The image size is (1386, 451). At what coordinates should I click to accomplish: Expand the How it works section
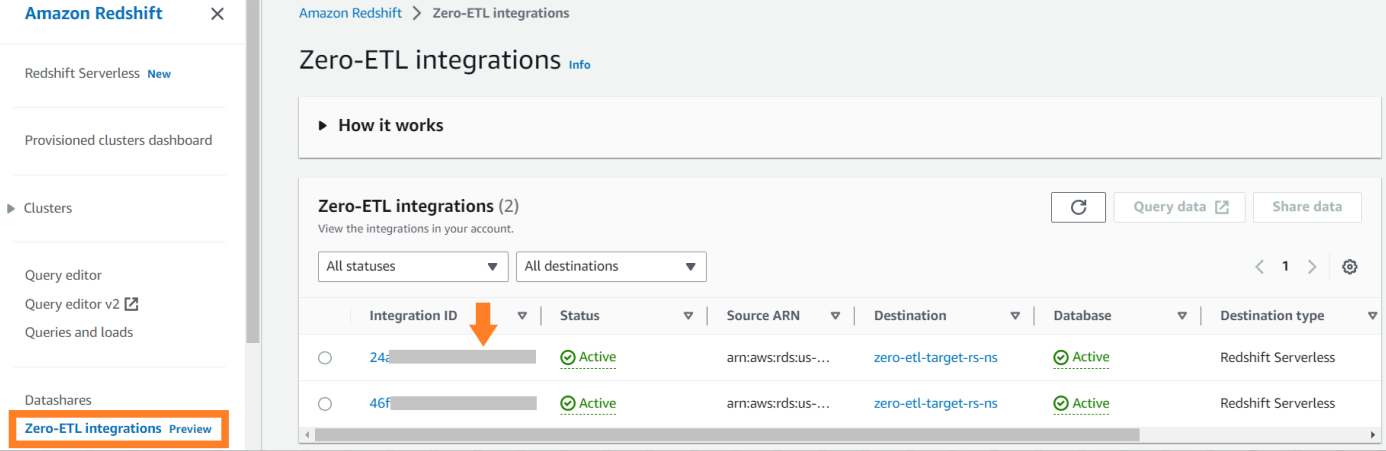pos(380,126)
